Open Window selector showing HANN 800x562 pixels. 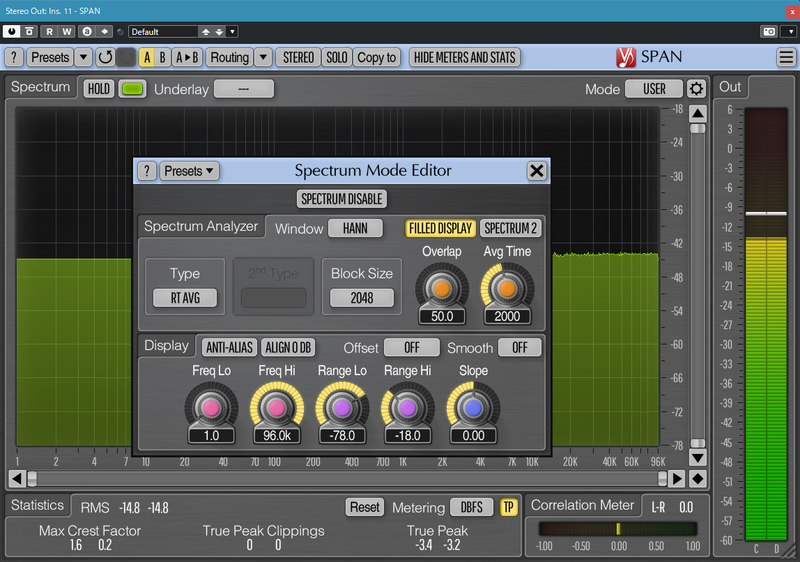[355, 228]
